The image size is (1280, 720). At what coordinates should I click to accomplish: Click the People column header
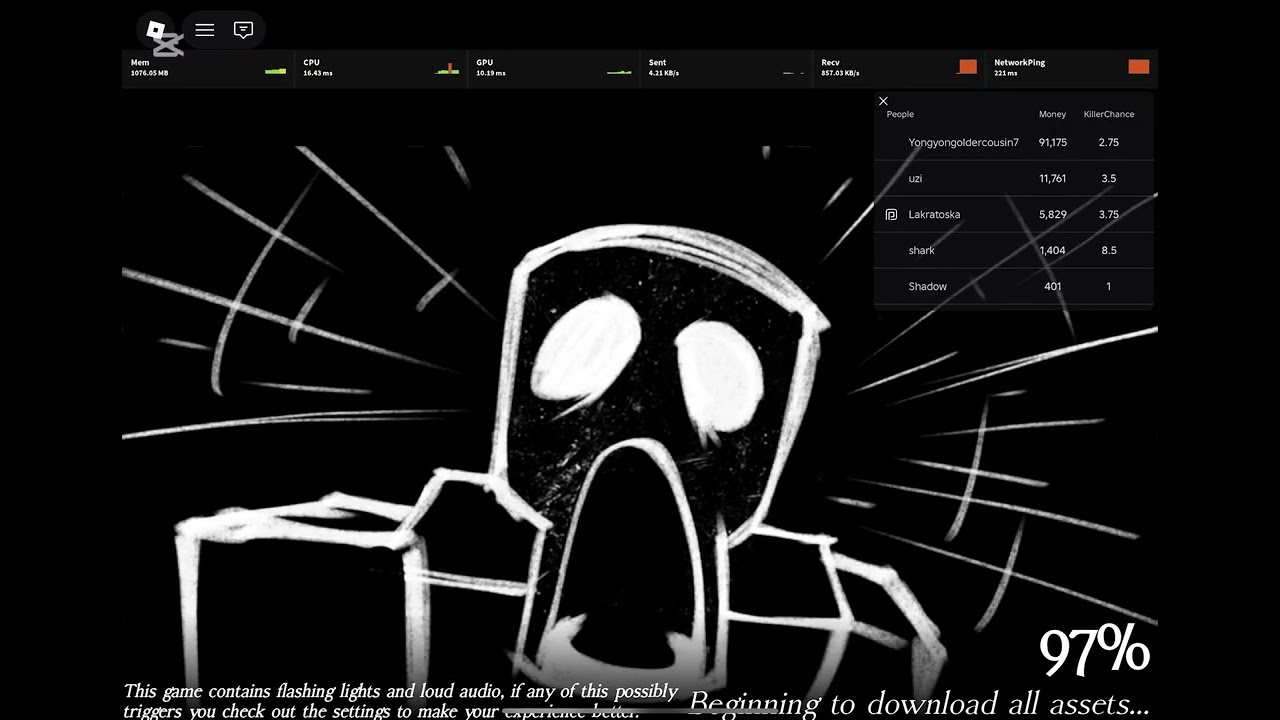[x=900, y=114]
